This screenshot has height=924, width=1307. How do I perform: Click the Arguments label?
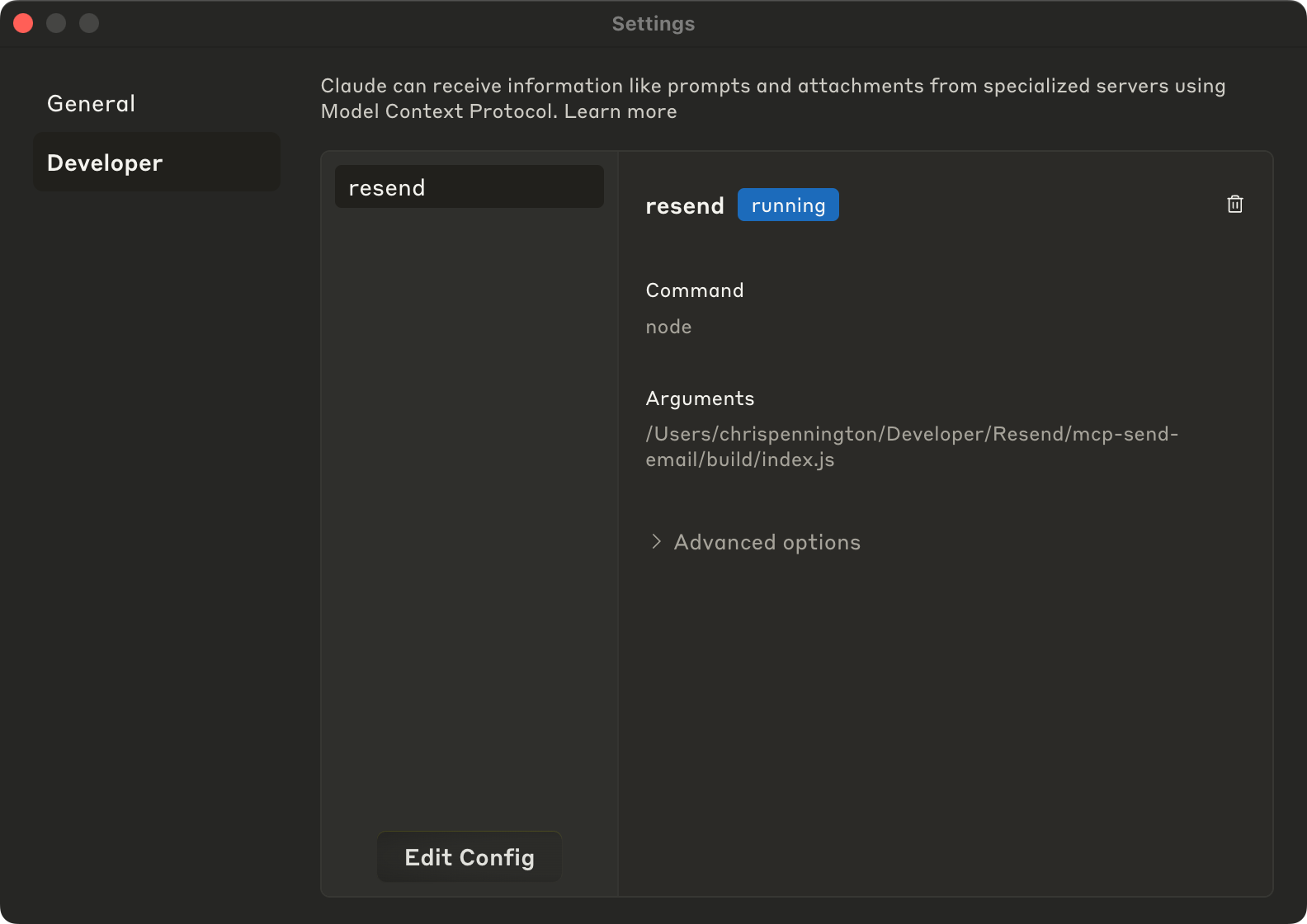click(x=700, y=398)
